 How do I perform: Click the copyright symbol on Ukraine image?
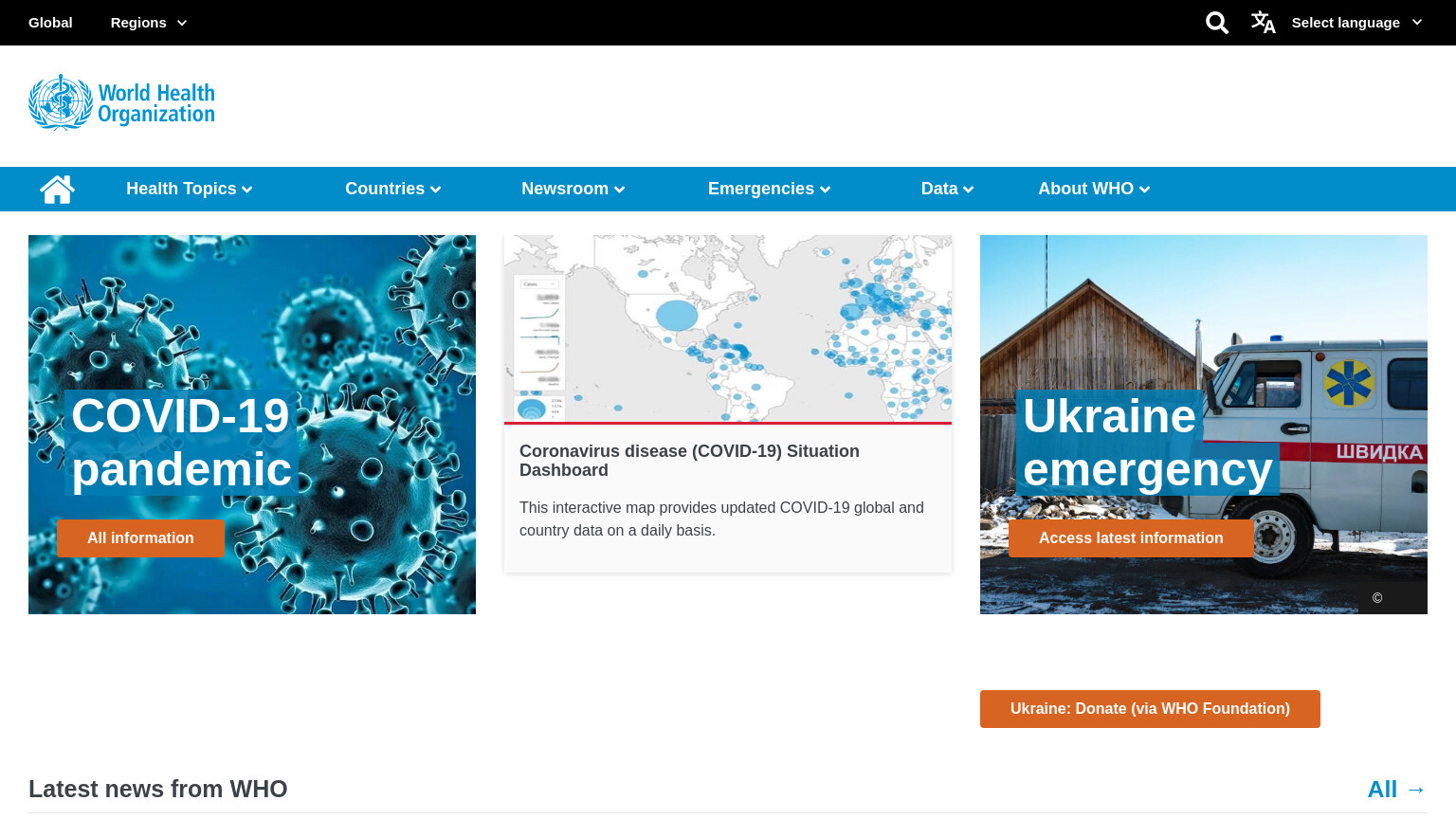[x=1377, y=598]
